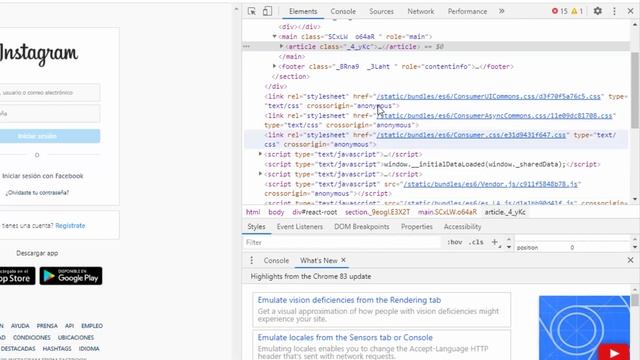This screenshot has width=640, height=360.
Task: Click the Elements panel vertical scrollbar
Action: click(635, 90)
